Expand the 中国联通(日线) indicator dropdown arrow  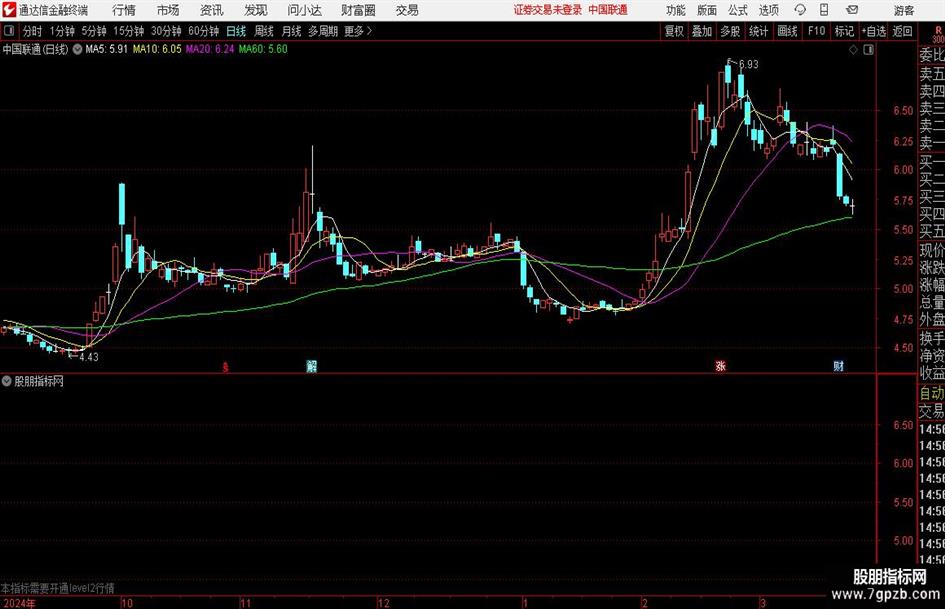[x=78, y=49]
